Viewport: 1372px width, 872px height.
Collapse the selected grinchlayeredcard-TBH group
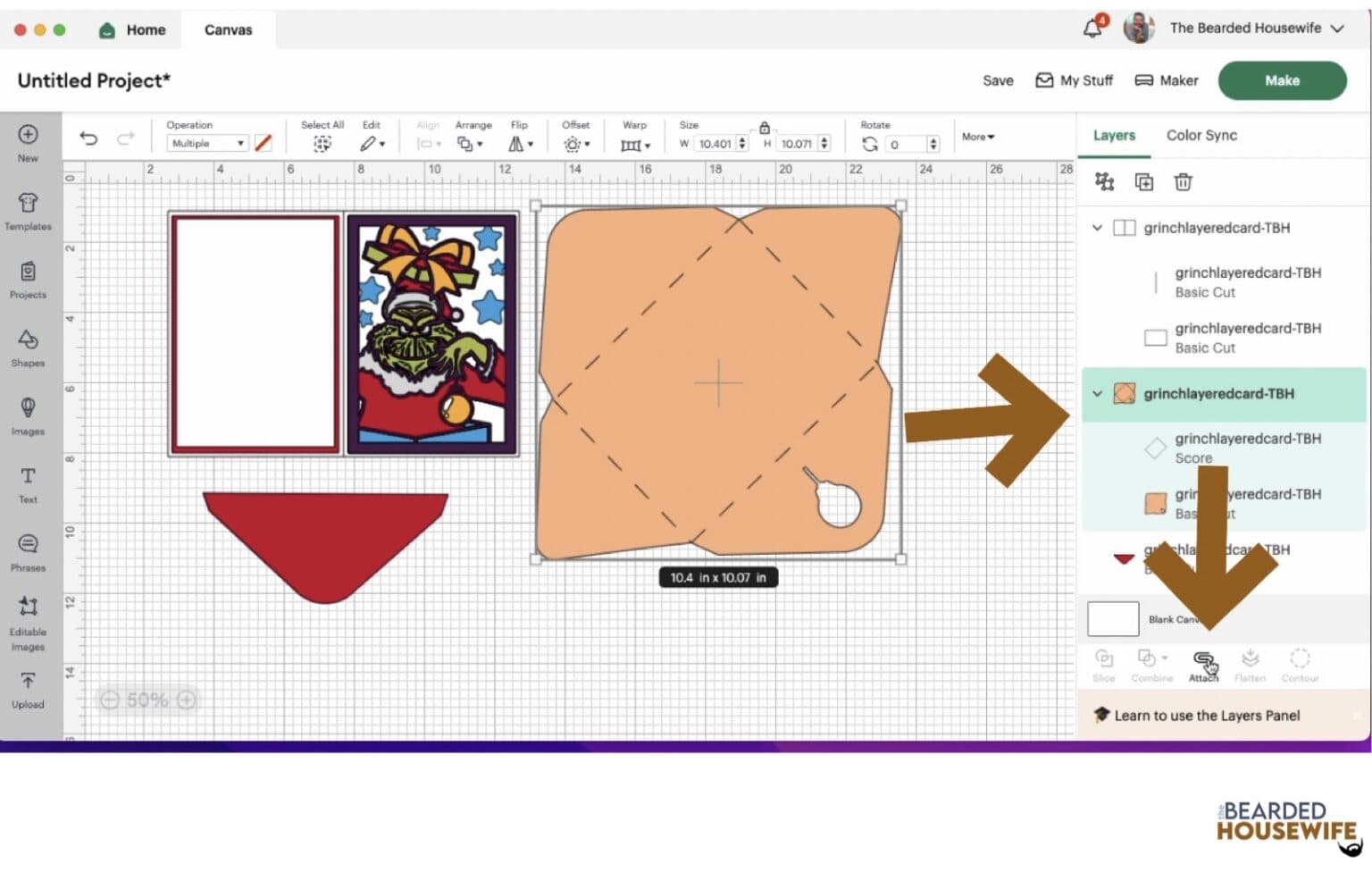(1097, 394)
